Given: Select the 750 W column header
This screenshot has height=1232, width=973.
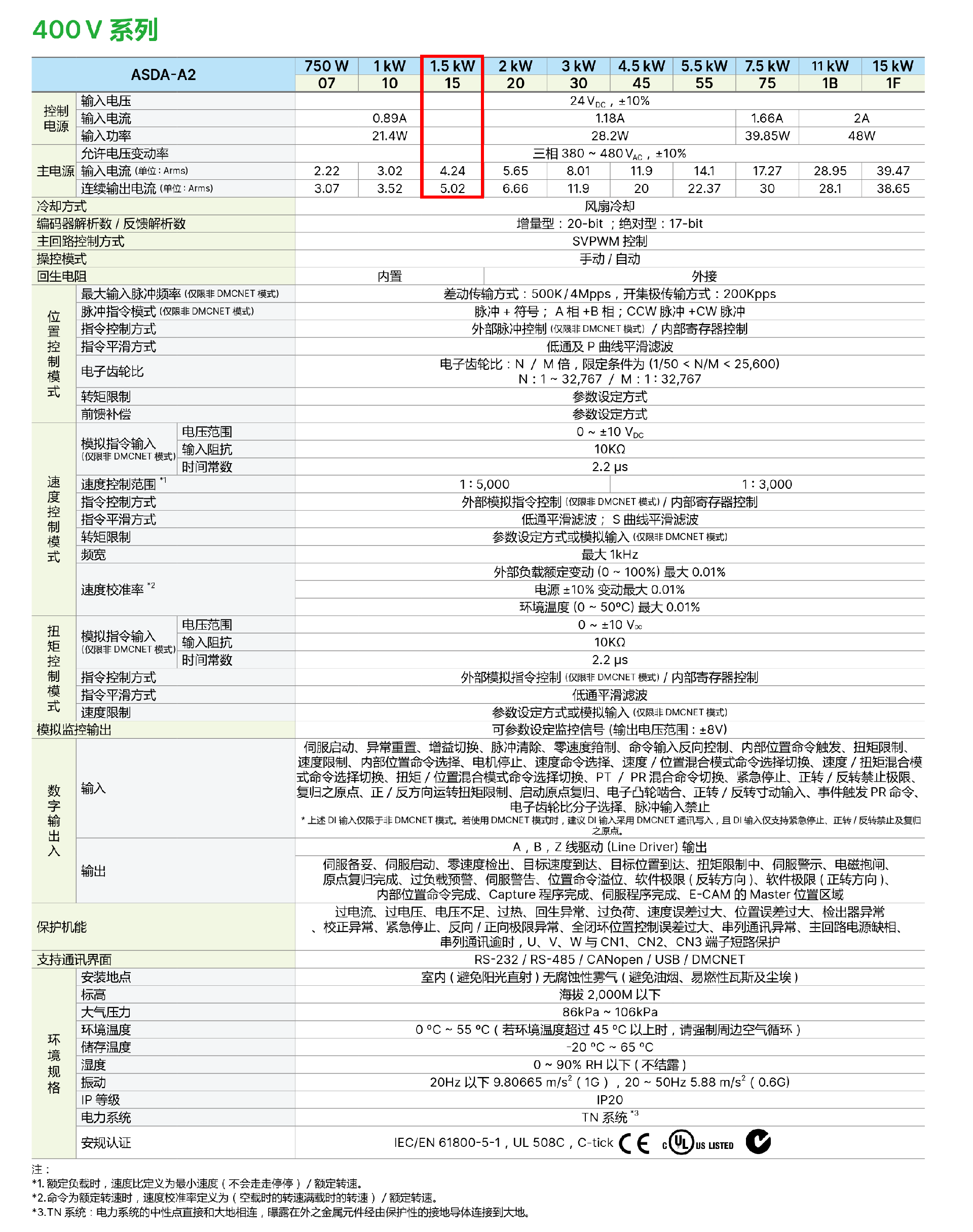Looking at the screenshot, I should click(326, 66).
